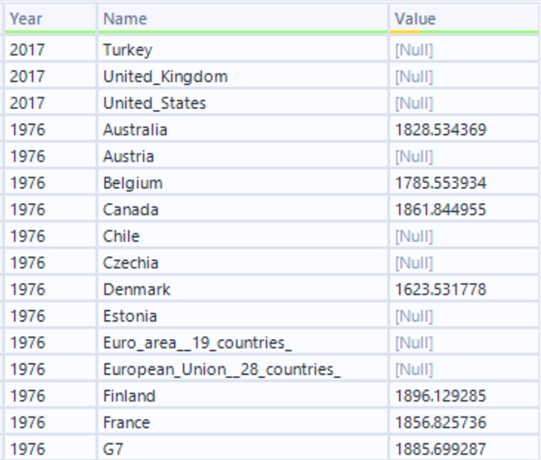Click the Turkey name cell
The height and width of the screenshot is (460, 541).
tap(243, 50)
